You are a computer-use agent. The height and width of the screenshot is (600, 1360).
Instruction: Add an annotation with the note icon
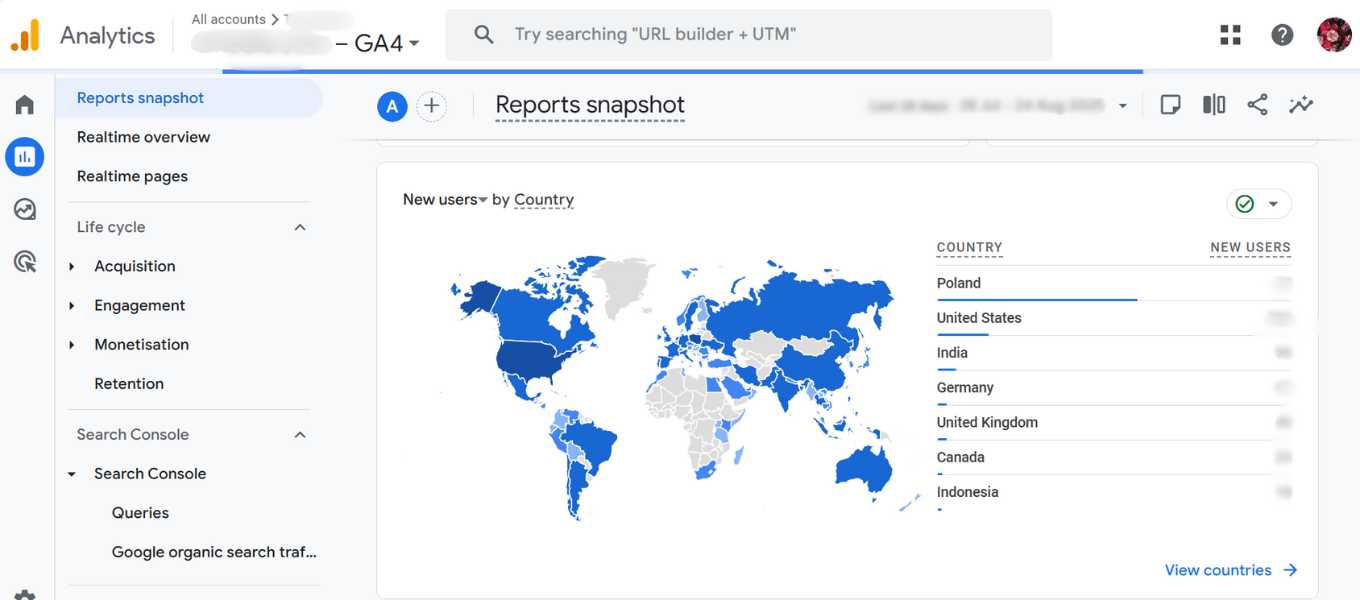click(x=1170, y=104)
